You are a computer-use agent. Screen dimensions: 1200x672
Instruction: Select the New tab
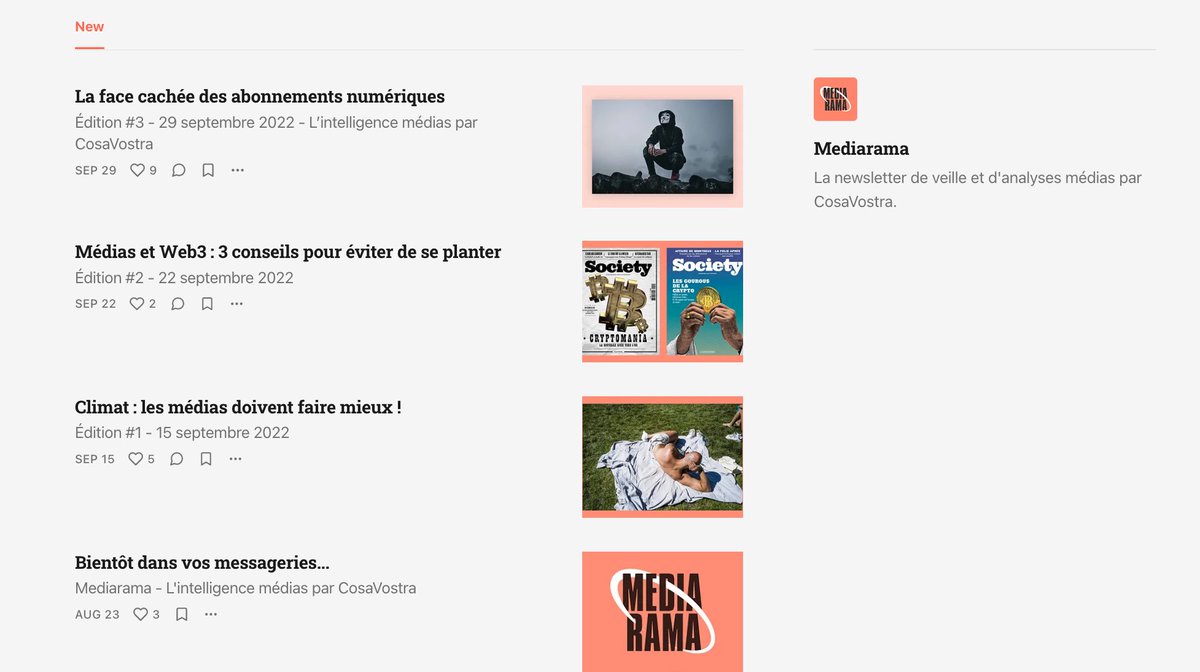coord(90,27)
